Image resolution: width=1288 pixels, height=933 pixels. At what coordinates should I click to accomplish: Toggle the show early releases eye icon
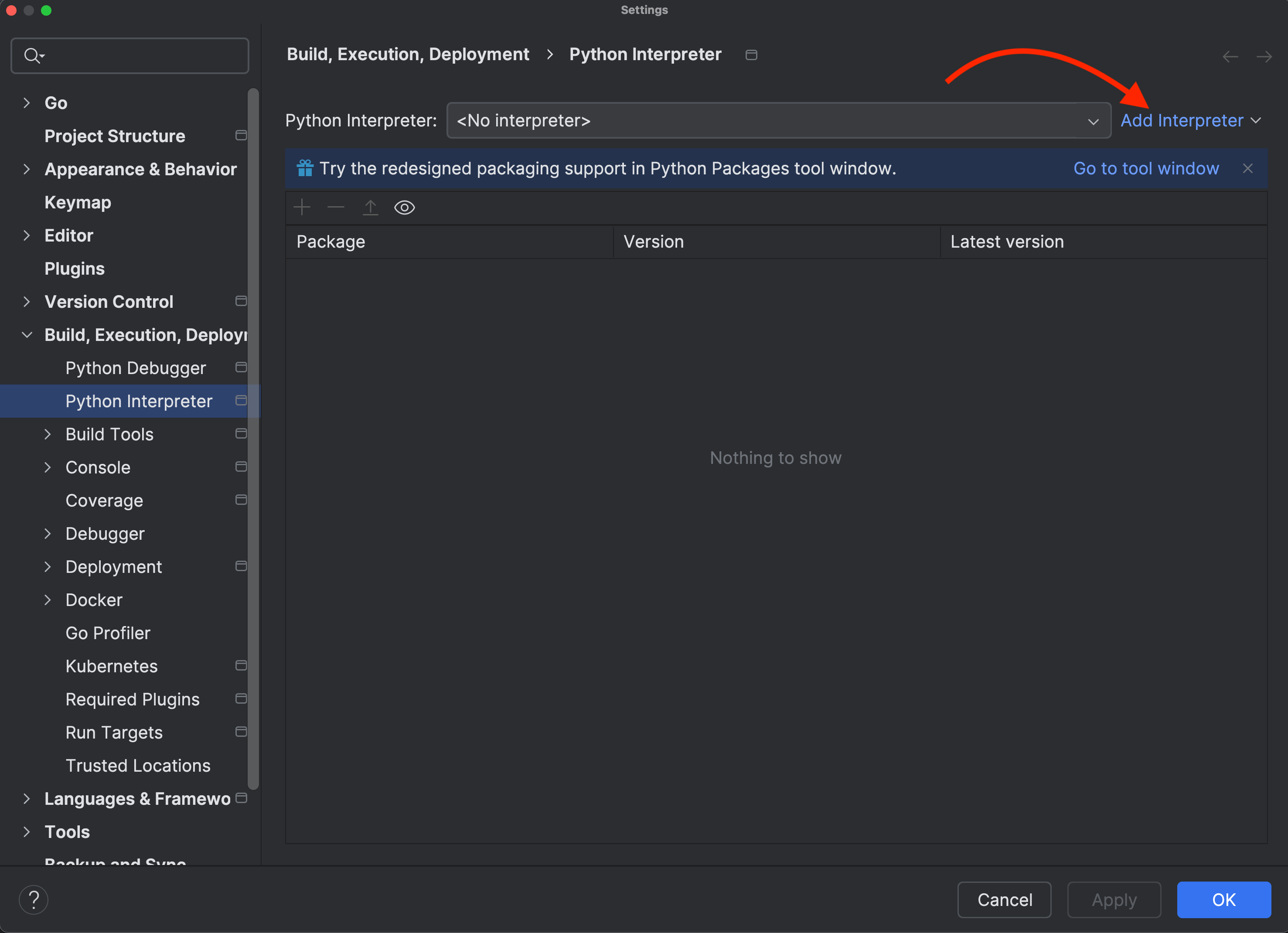coord(404,207)
